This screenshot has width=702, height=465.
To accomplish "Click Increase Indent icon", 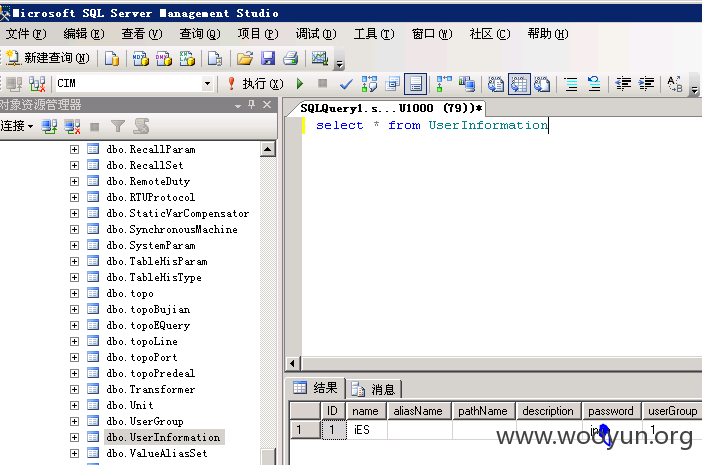I will pos(646,84).
